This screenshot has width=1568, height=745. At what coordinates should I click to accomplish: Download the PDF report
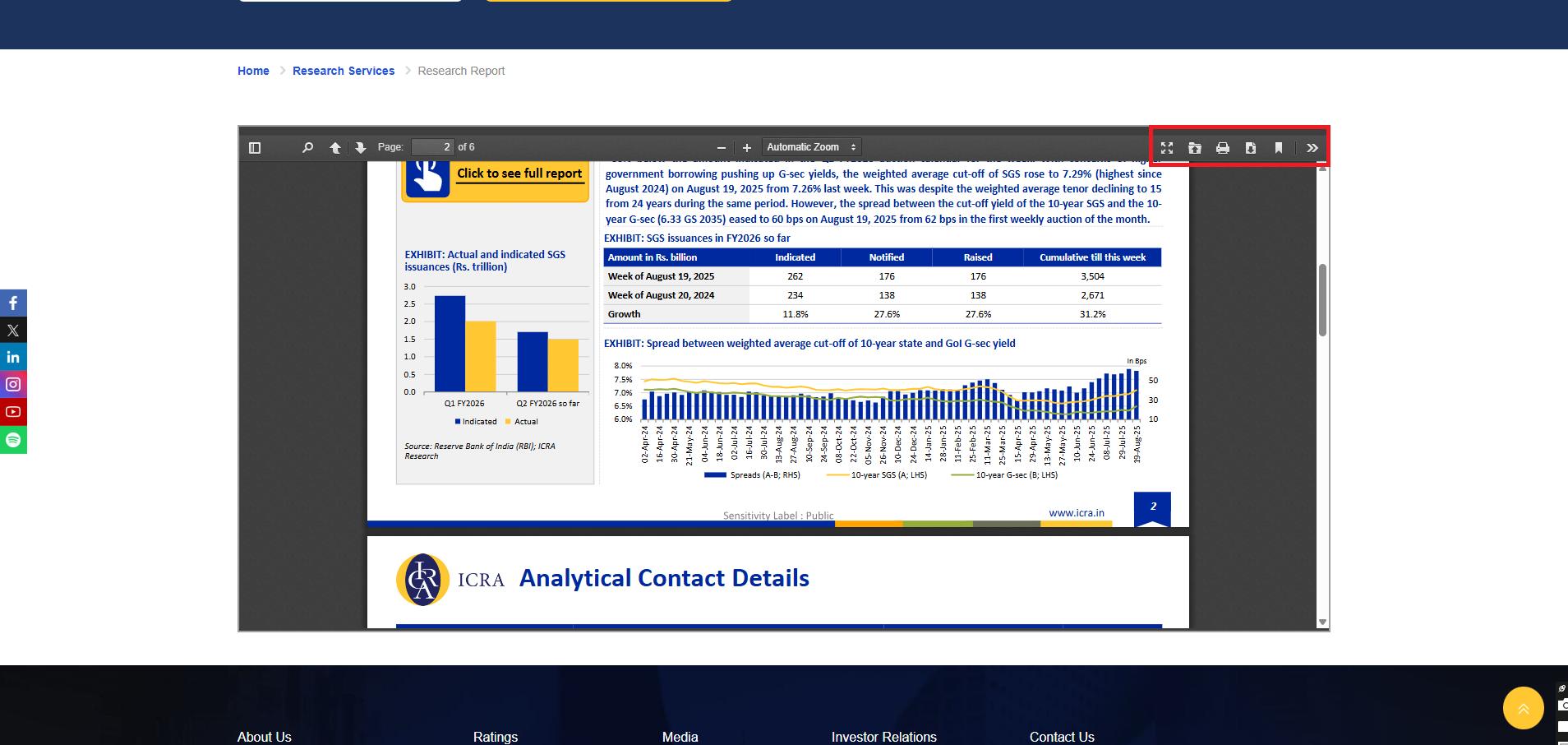pos(1251,148)
